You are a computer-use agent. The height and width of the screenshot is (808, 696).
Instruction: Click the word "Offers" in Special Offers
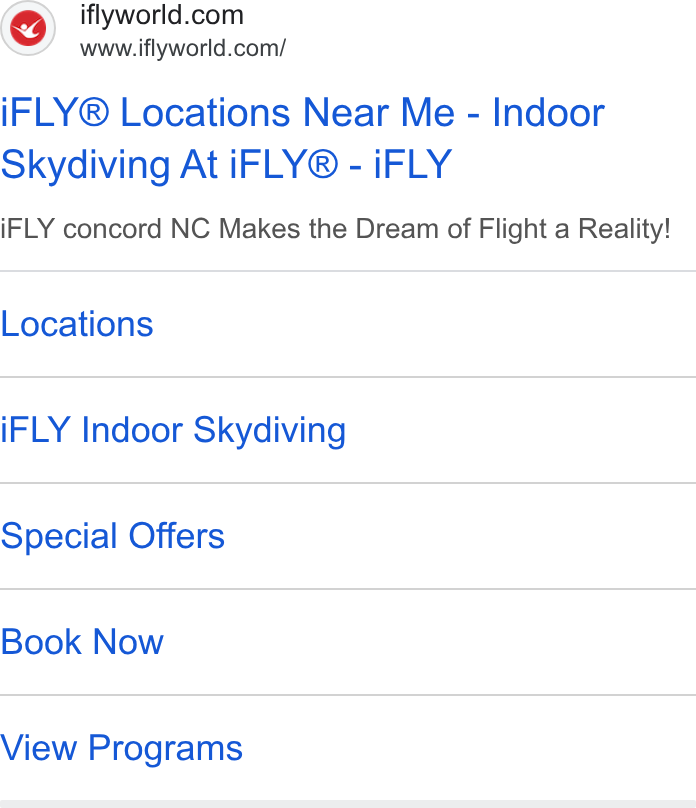pyautogui.click(x=177, y=536)
